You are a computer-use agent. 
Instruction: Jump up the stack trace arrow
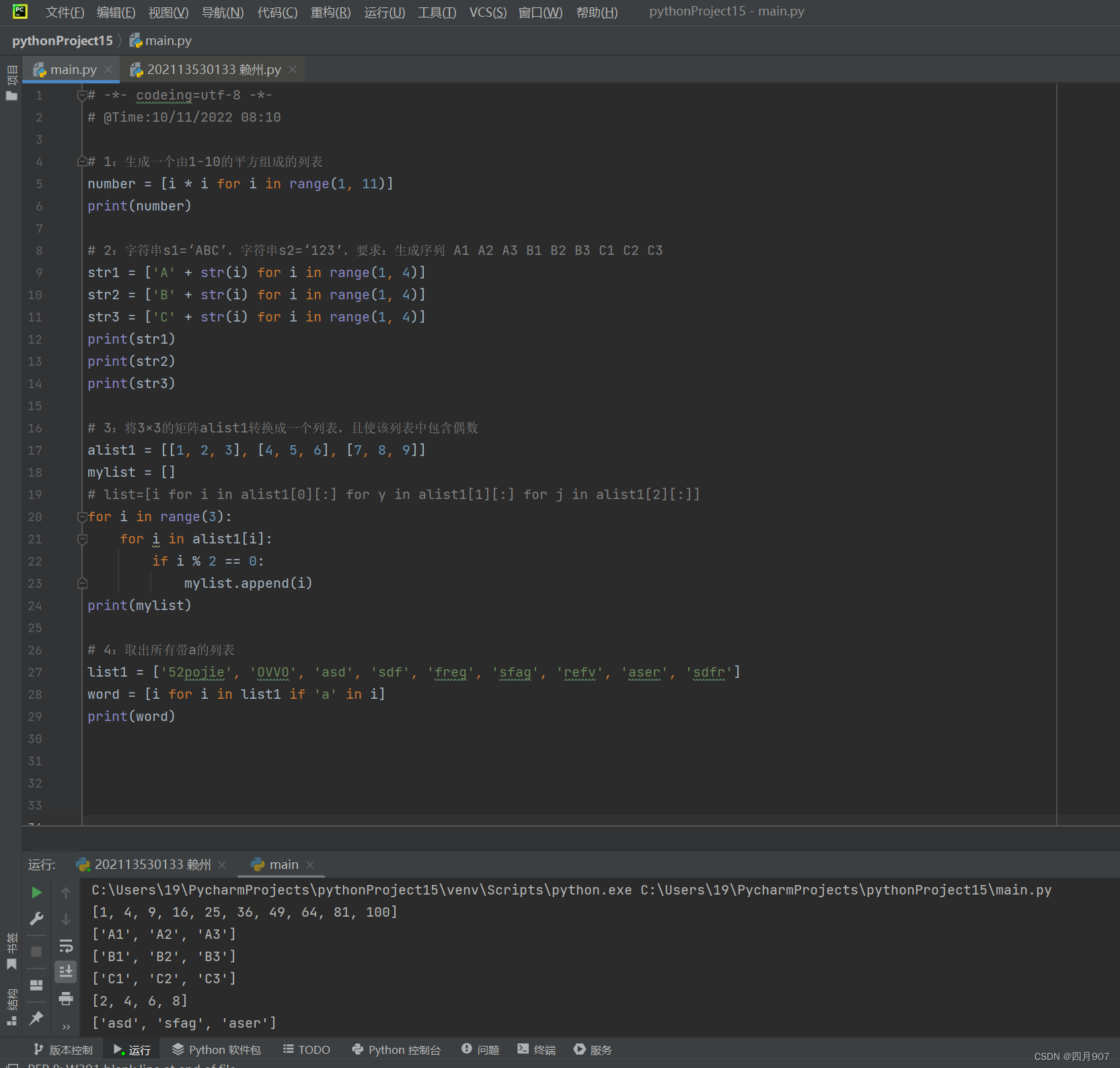click(66, 892)
